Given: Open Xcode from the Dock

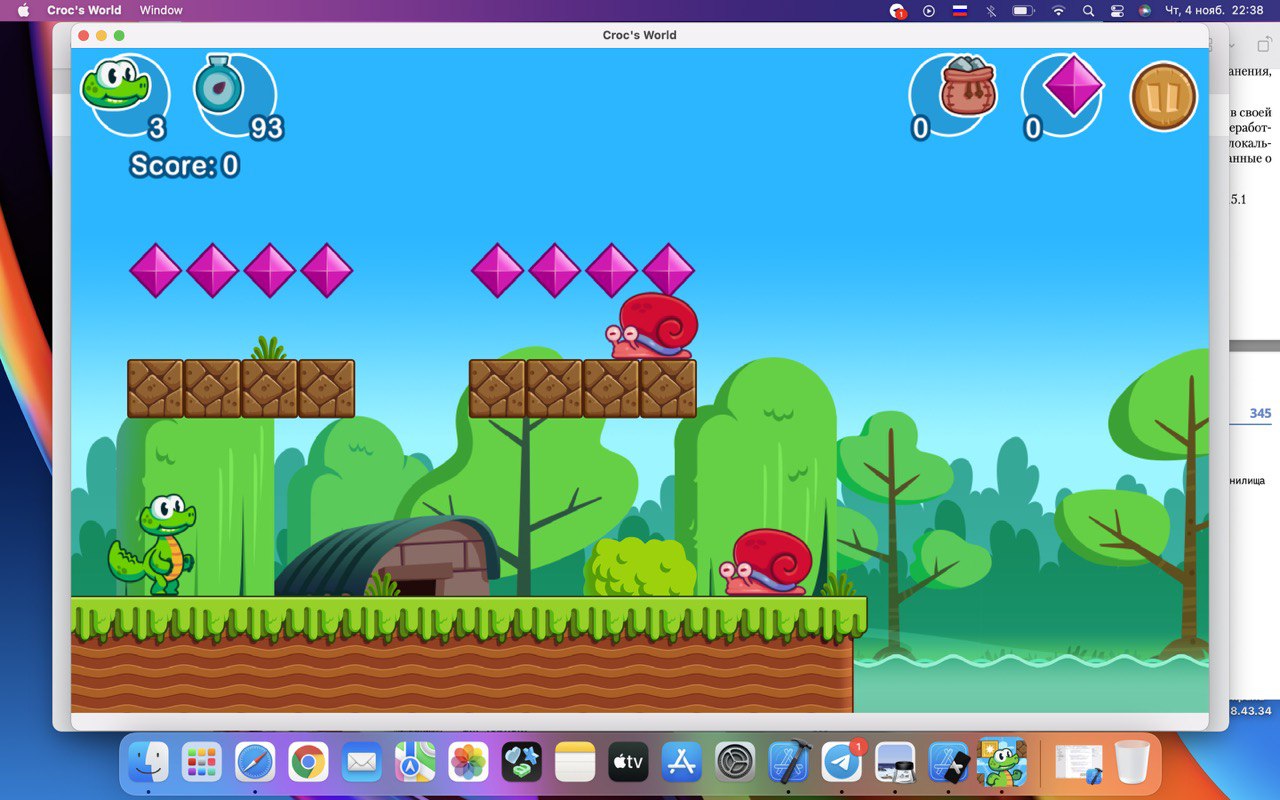Looking at the screenshot, I should 788,763.
